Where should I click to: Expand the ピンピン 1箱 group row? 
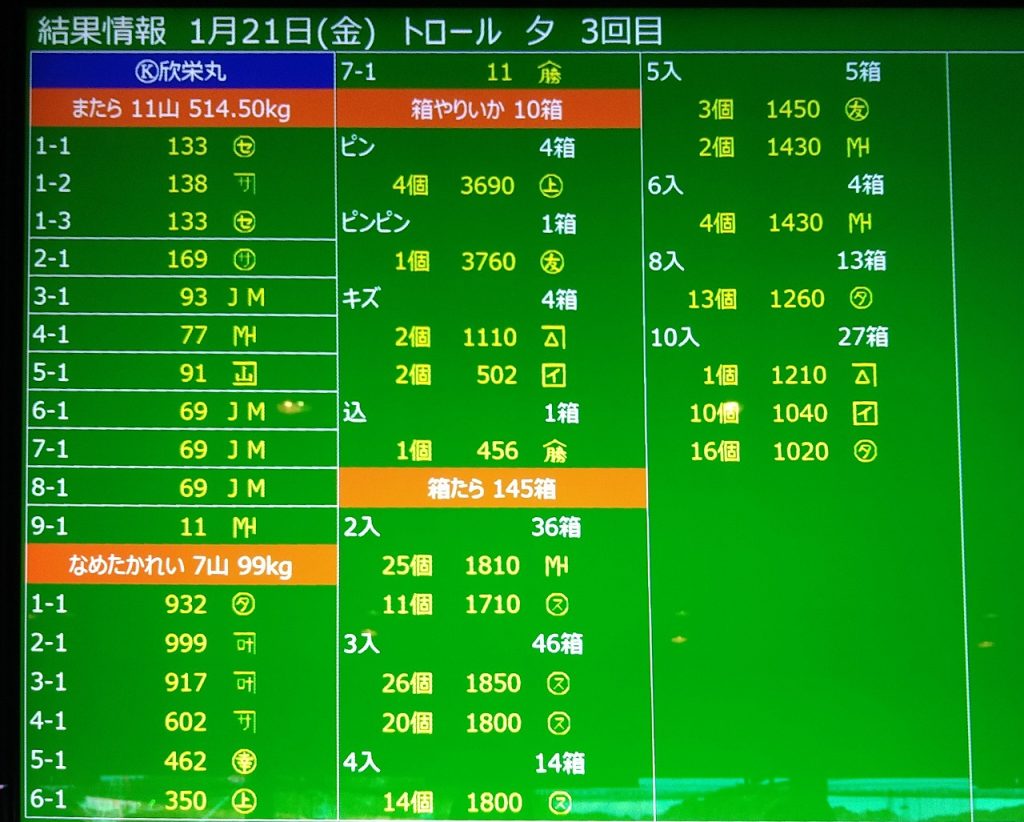488,224
